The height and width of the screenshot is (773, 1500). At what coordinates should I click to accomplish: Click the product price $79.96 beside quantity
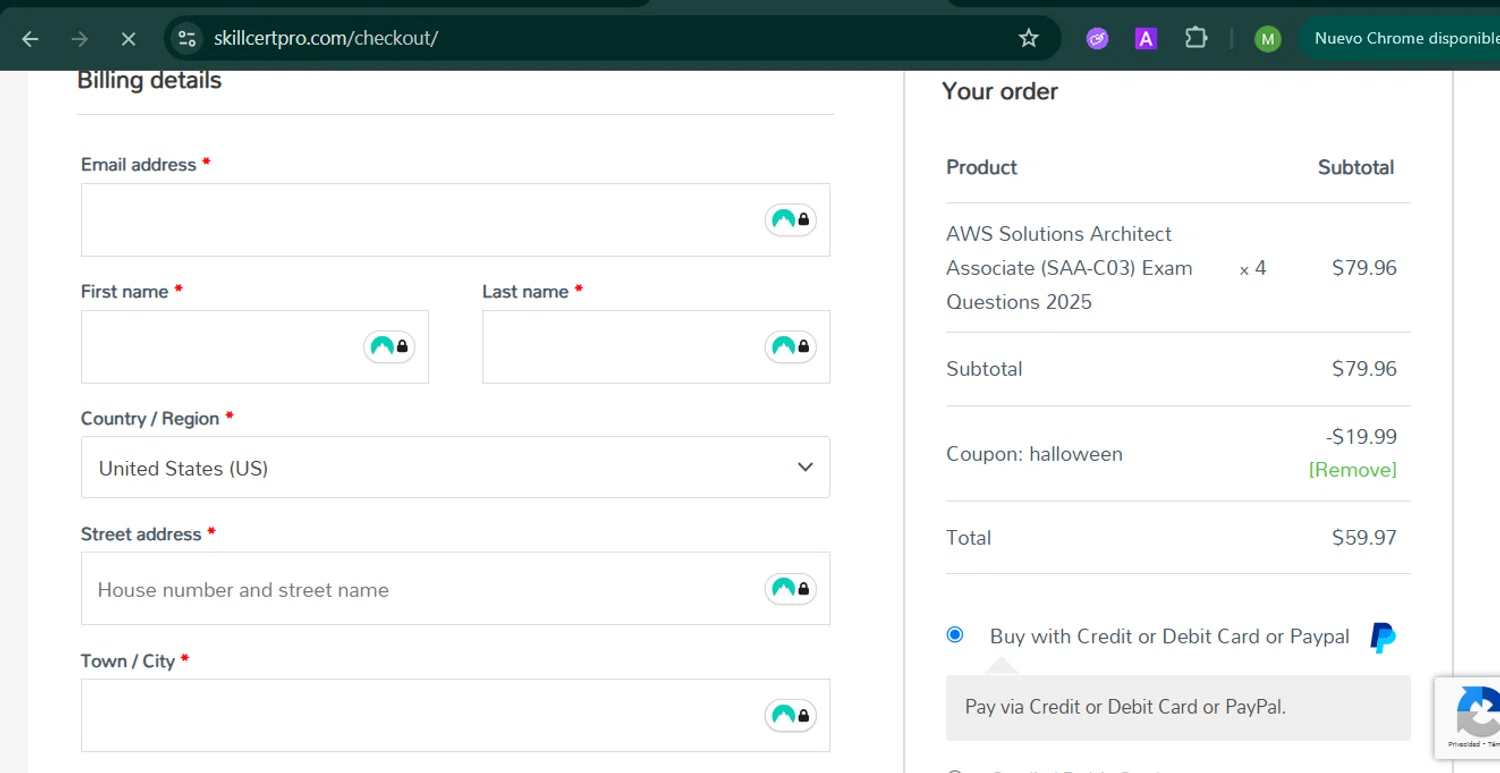tap(1364, 268)
